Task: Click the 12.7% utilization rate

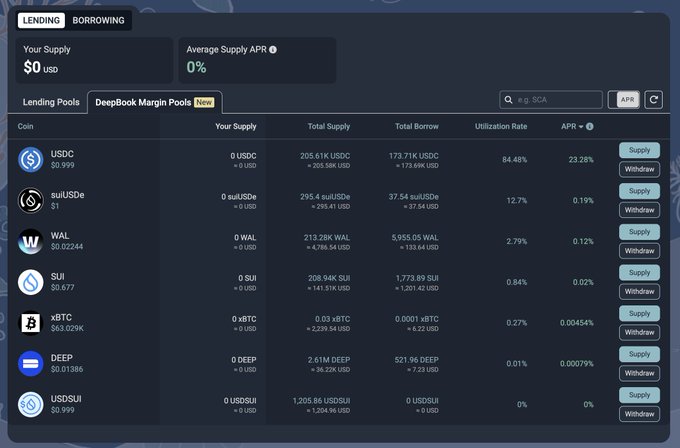Action: 517,200
